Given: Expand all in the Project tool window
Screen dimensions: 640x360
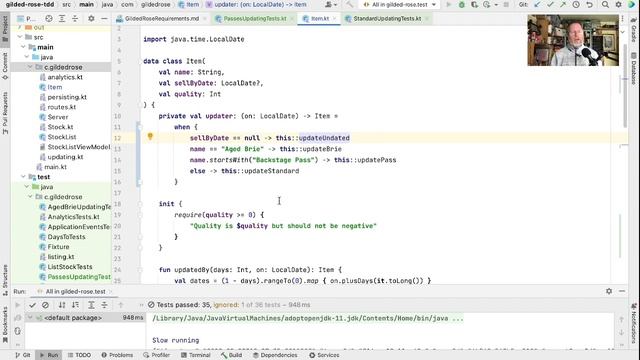Looking at the screenshot, I should [x=62, y=19].
